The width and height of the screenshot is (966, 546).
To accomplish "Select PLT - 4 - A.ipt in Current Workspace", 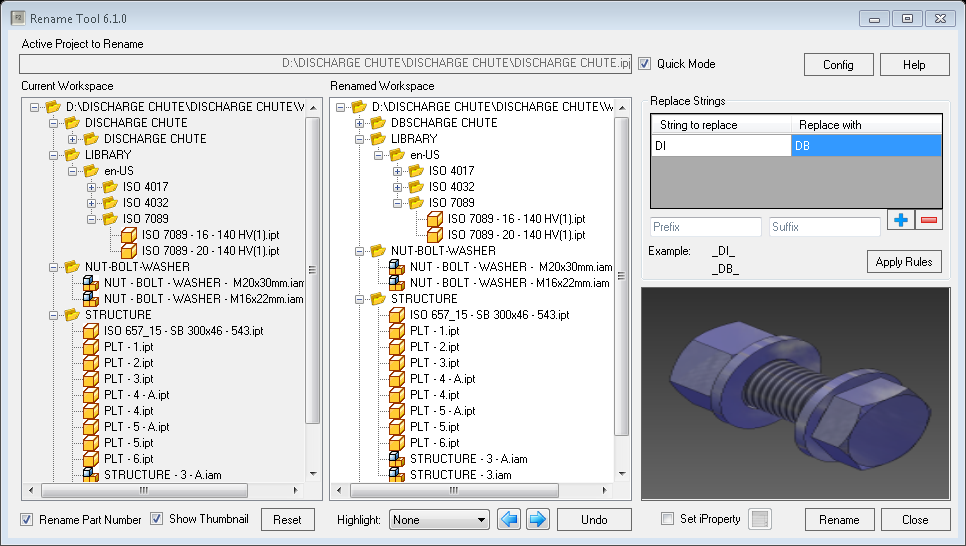I will 138,395.
